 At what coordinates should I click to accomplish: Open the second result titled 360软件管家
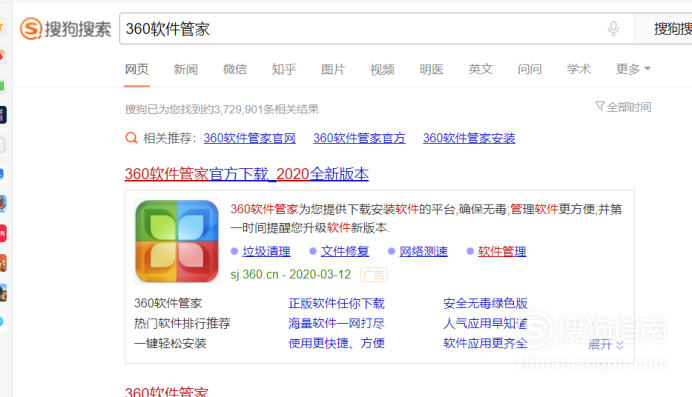tap(166, 392)
